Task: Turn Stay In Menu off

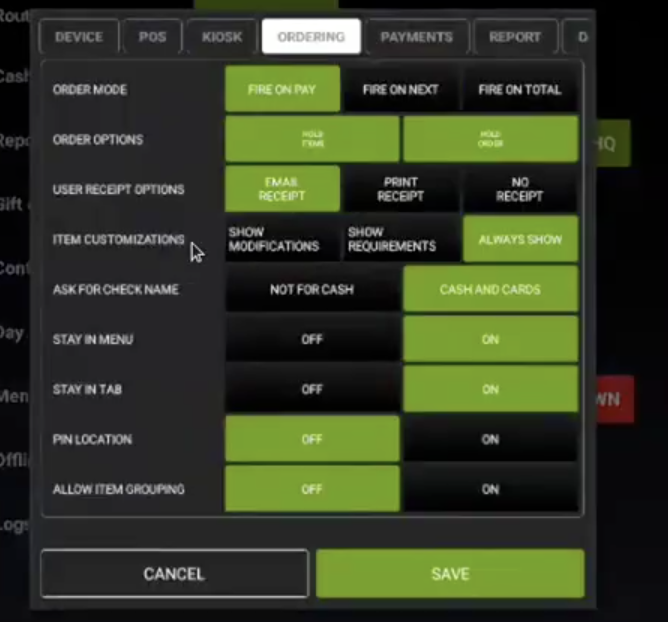Action: (x=312, y=339)
